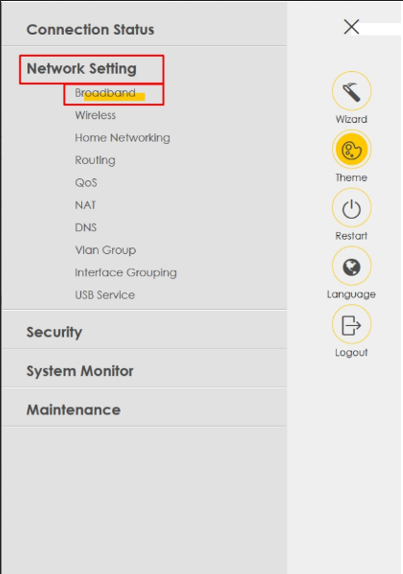Screen dimensions: 403x574
Task: Click the Restart power icon
Action: [x=351, y=208]
